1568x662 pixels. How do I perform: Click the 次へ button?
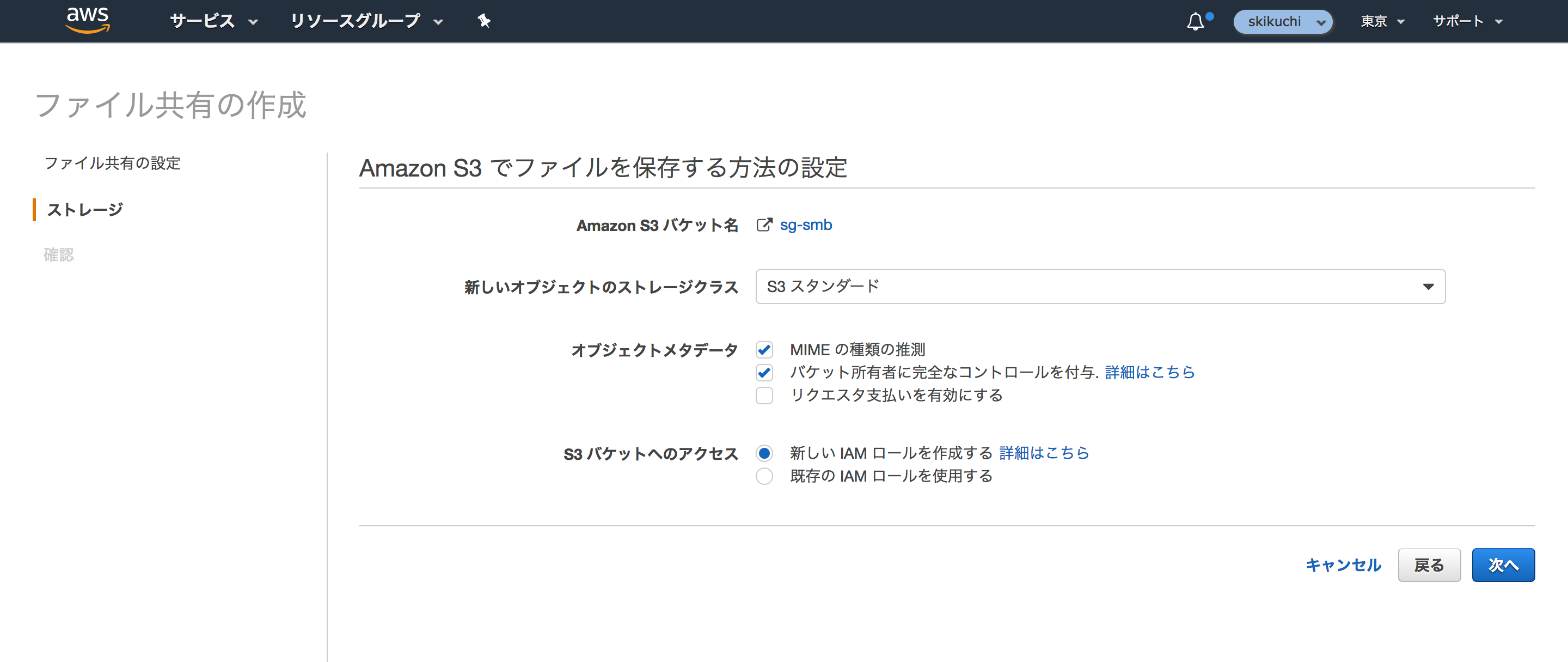pos(1503,564)
